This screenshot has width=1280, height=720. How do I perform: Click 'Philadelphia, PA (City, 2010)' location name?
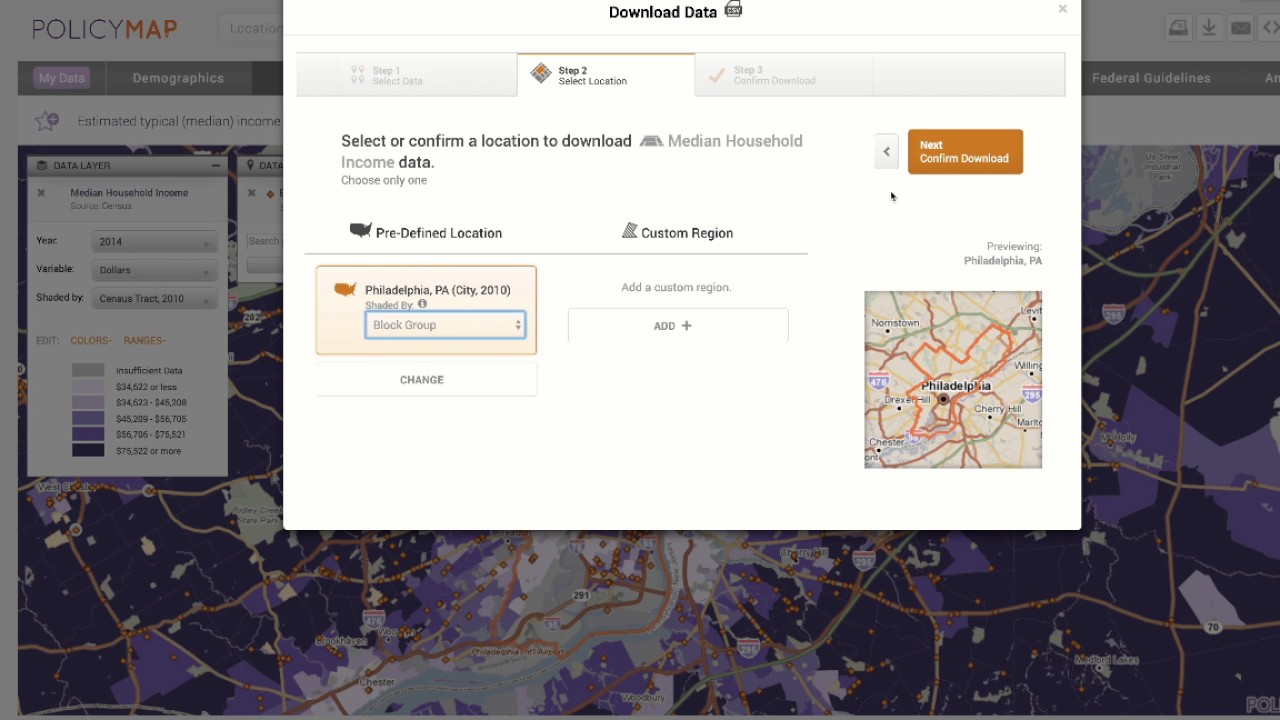click(438, 290)
